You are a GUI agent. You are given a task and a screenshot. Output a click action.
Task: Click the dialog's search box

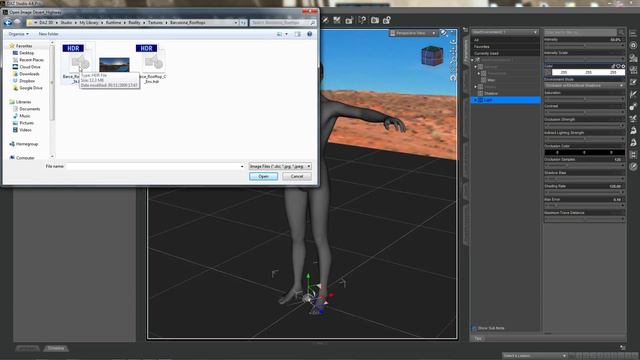coord(283,22)
